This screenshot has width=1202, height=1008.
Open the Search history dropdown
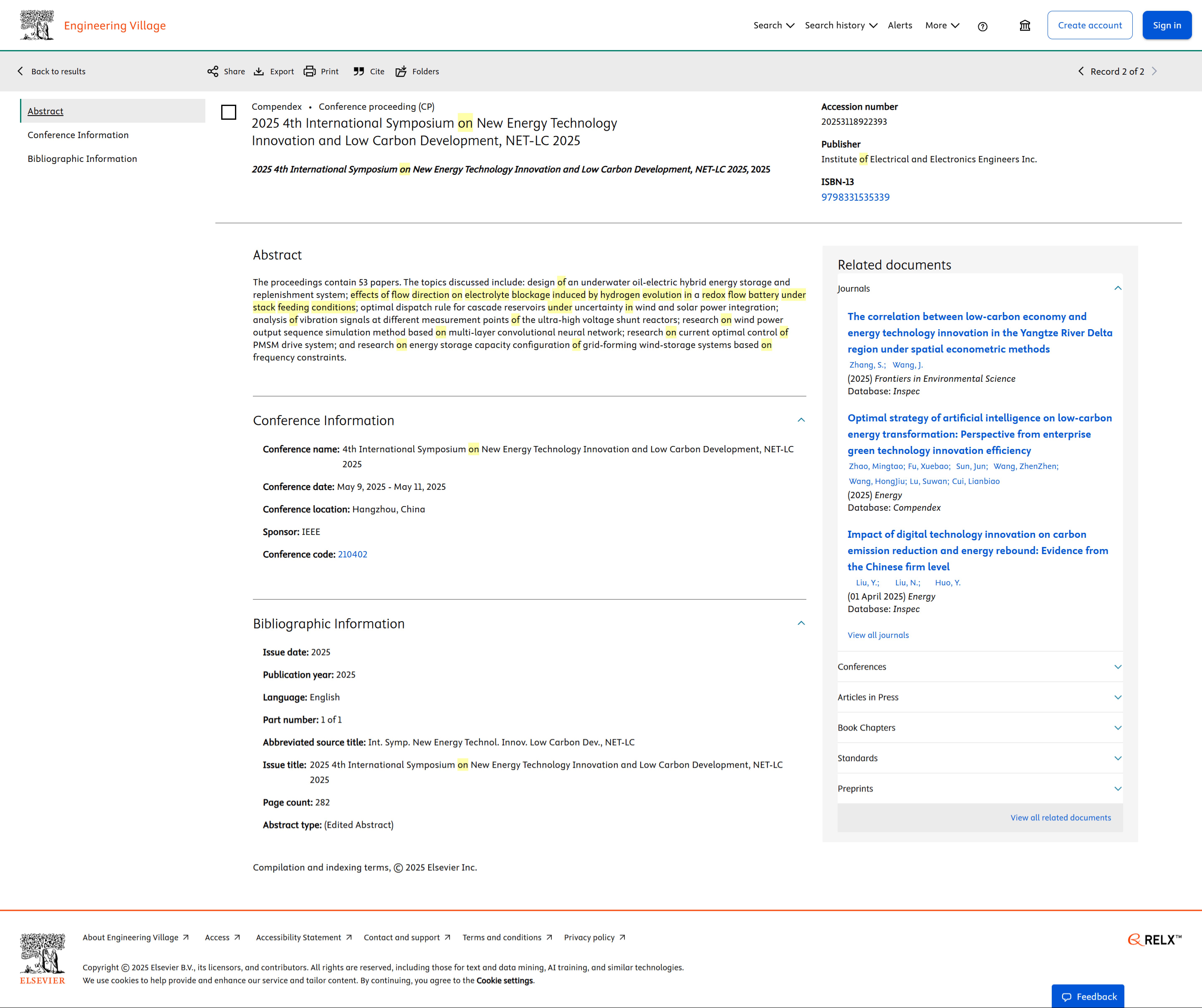pos(840,25)
